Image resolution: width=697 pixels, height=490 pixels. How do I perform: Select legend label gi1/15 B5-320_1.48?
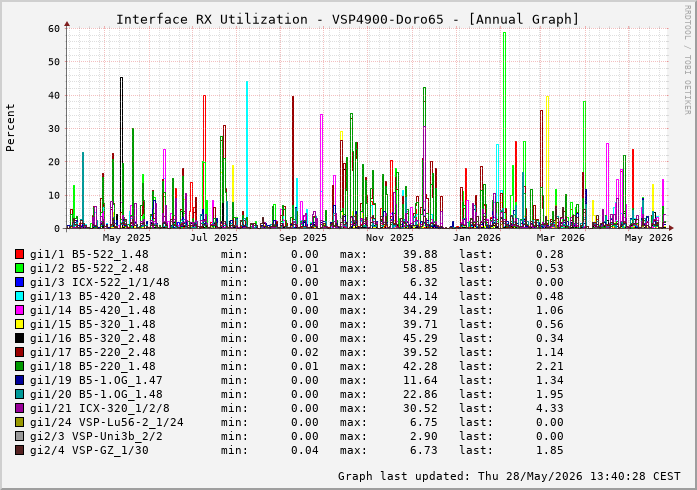point(93,324)
